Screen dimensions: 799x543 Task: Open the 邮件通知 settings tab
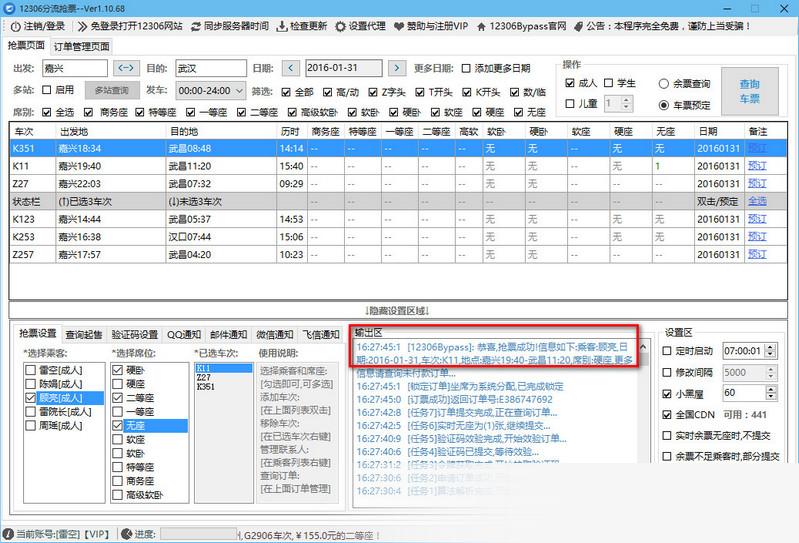[228, 334]
